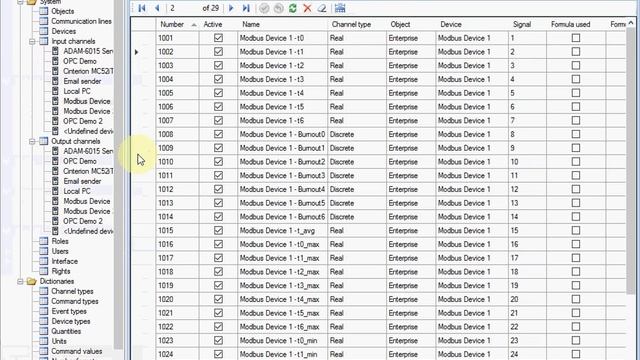
Task: Click the folder icon beside Dictionaries
Action: pos(31,281)
